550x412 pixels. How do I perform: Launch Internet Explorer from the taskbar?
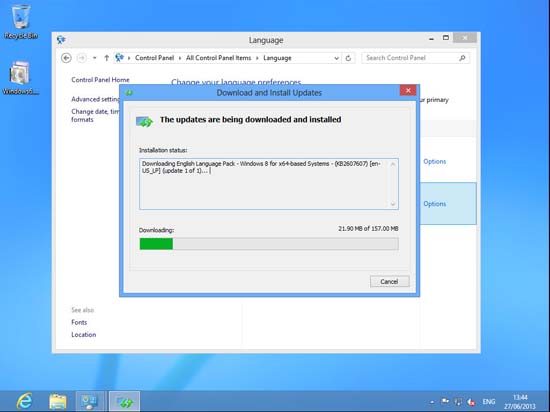[25, 401]
